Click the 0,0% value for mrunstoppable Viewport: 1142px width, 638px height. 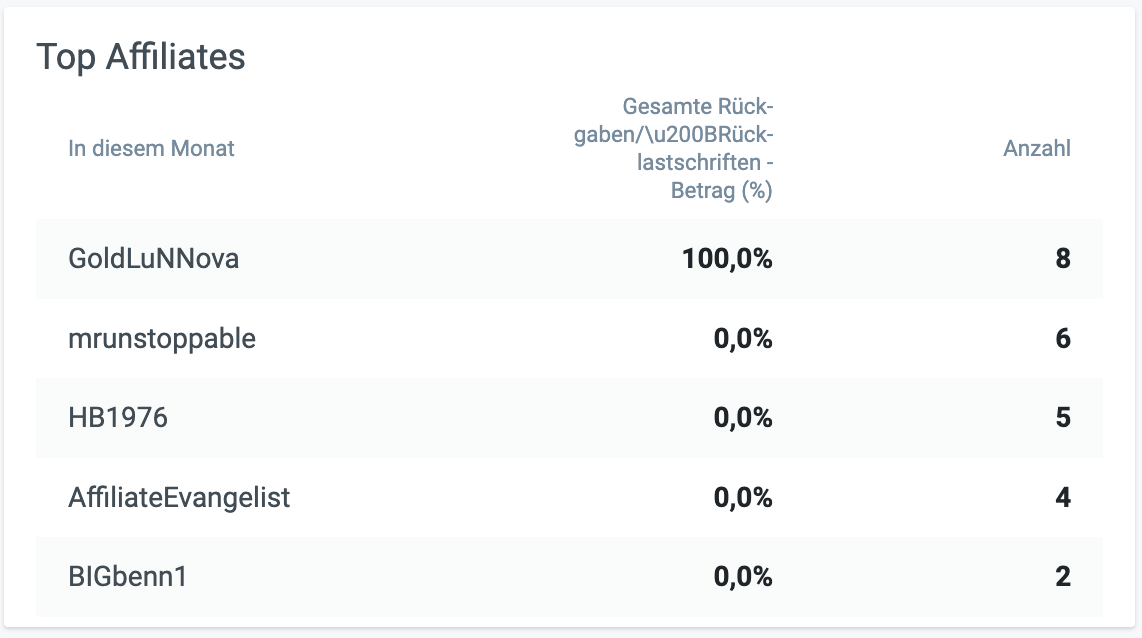(743, 339)
